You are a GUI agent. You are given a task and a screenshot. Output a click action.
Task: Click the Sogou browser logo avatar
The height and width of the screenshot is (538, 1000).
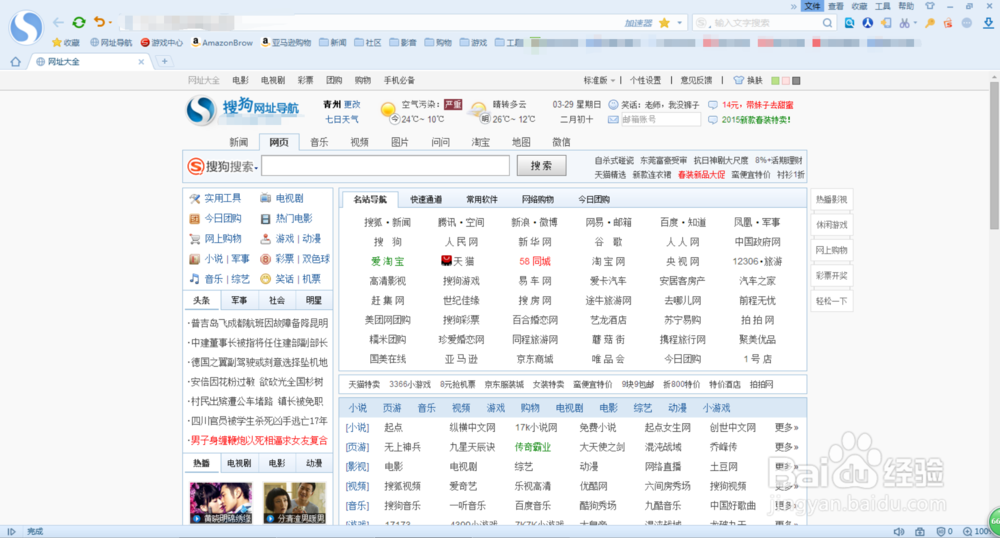(26, 27)
